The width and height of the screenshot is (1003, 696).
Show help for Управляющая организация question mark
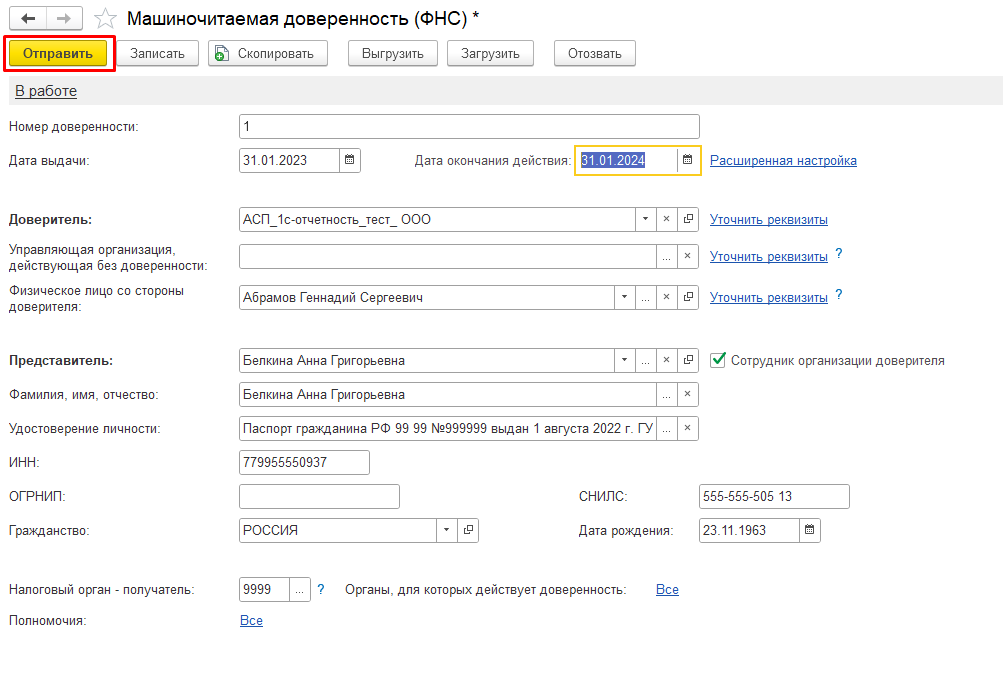tap(839, 254)
